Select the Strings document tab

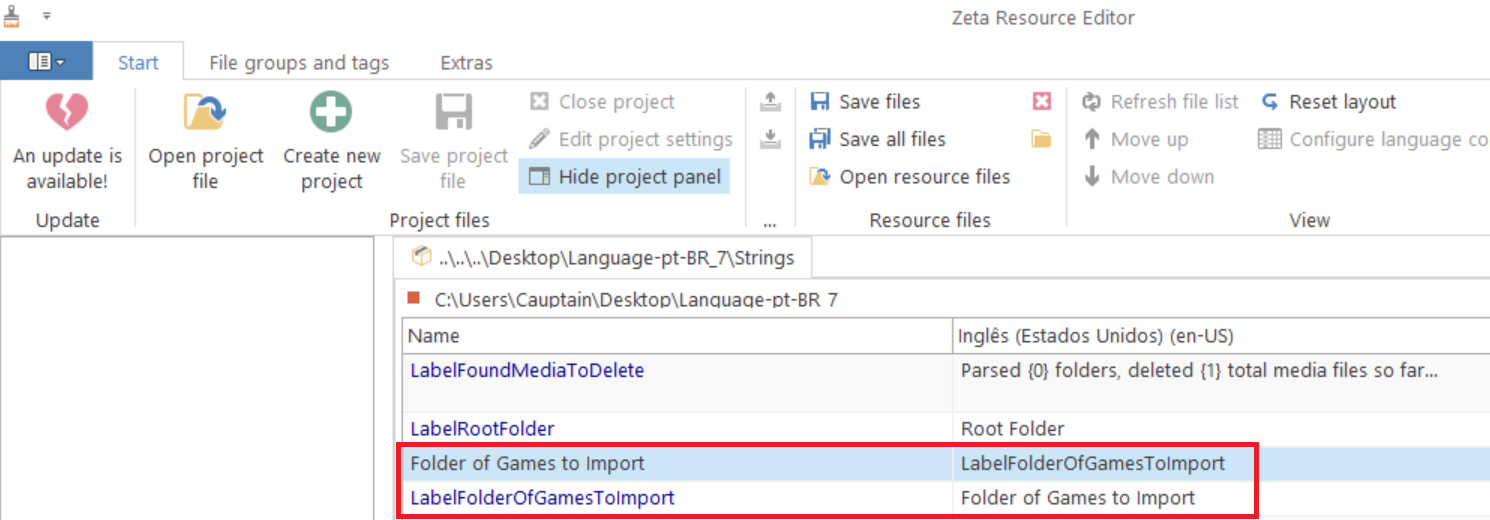click(x=602, y=258)
